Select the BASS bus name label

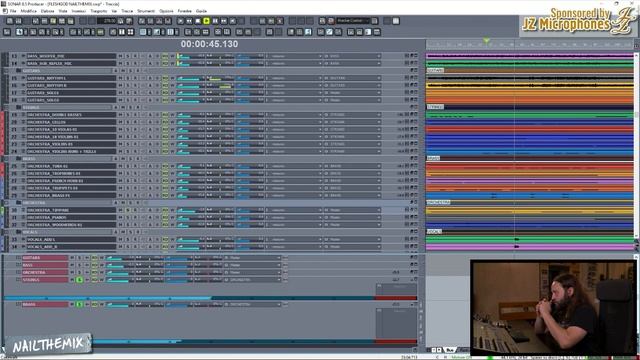pos(45,265)
